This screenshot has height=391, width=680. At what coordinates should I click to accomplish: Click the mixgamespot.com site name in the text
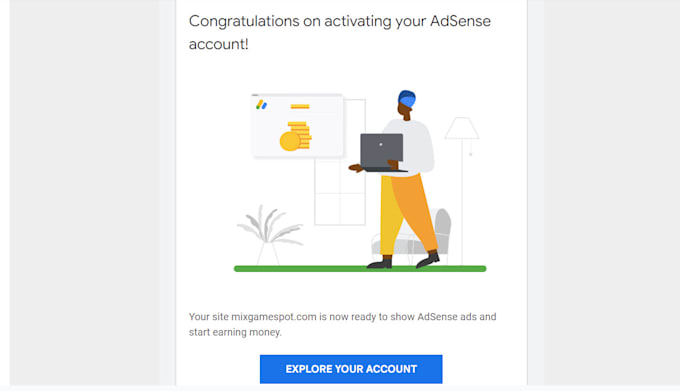[x=274, y=316]
